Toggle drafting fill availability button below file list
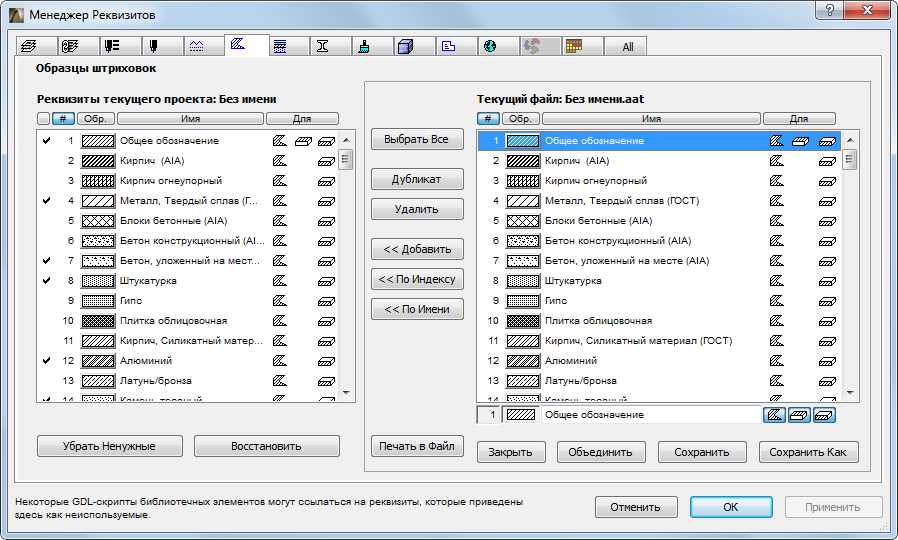This screenshot has height=540, width=898. click(774, 415)
